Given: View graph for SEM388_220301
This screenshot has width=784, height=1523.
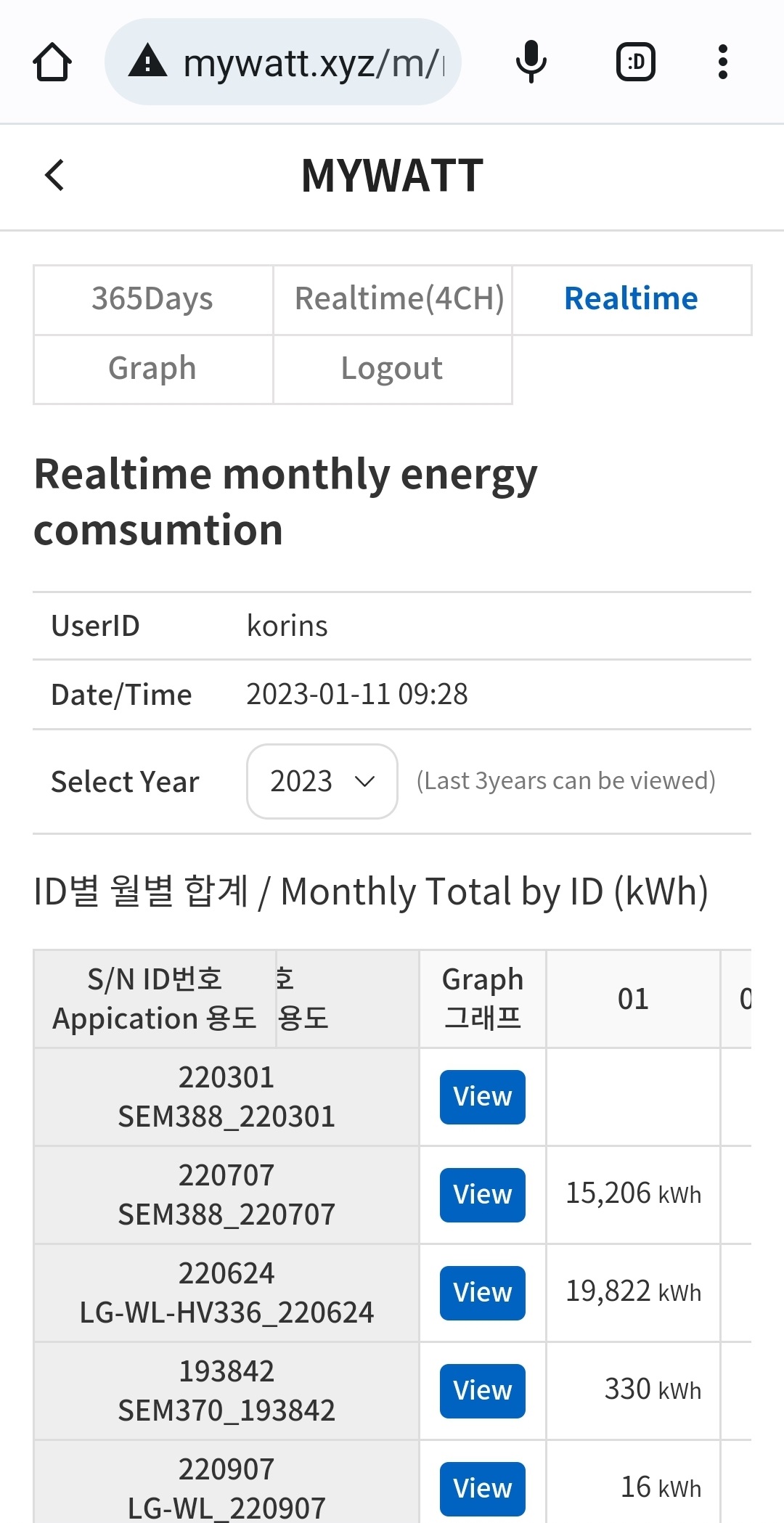Looking at the screenshot, I should (x=482, y=1097).
